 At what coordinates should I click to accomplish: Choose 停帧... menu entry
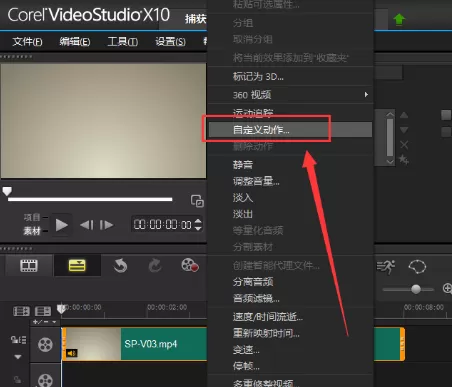[x=290, y=366]
